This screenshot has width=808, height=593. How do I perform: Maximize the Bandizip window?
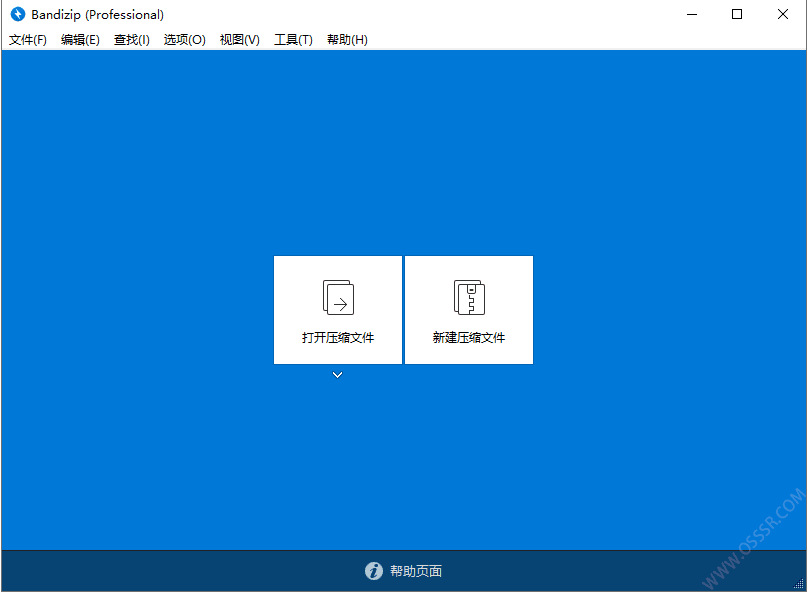click(x=737, y=14)
